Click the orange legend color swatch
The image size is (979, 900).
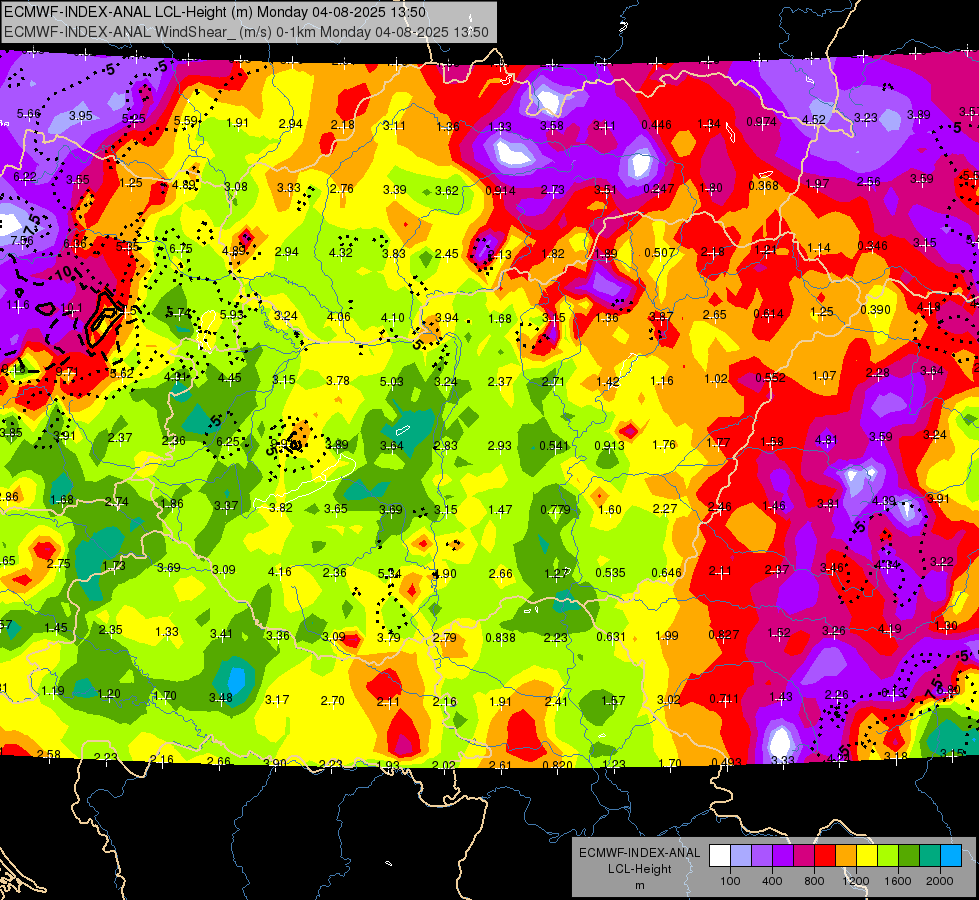tap(846, 856)
